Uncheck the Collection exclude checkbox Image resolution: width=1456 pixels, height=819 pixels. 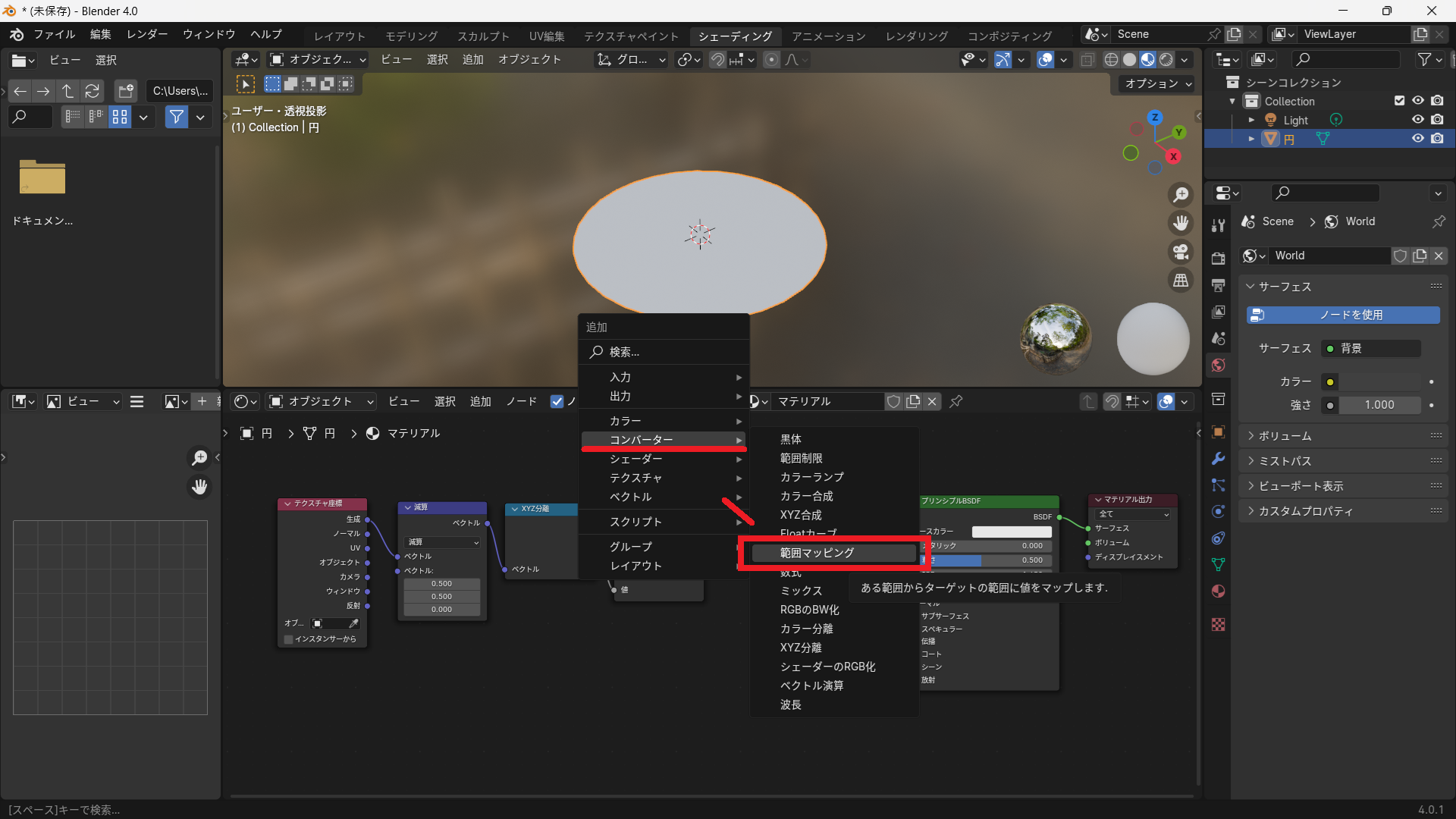click(1399, 101)
